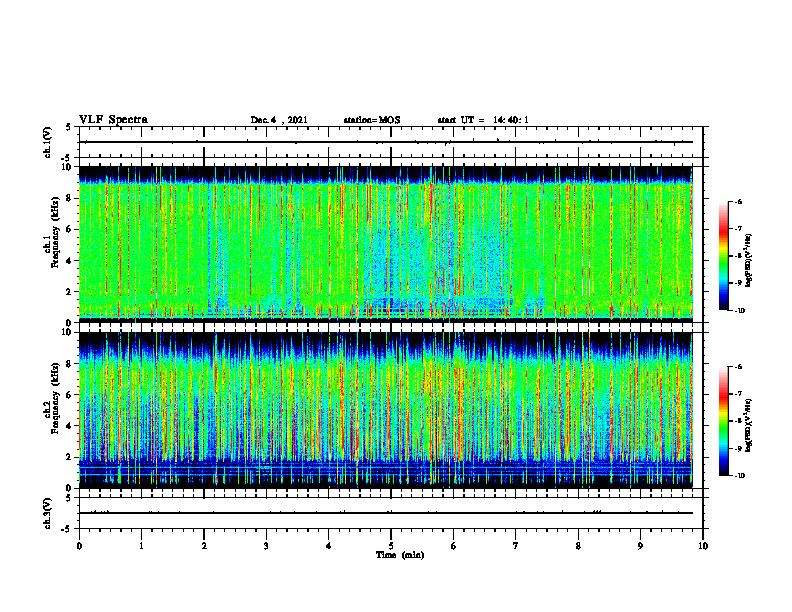Screen dimensions: 792x612
Task: Click the "6" minute tick on time axis
Action: tap(454, 546)
